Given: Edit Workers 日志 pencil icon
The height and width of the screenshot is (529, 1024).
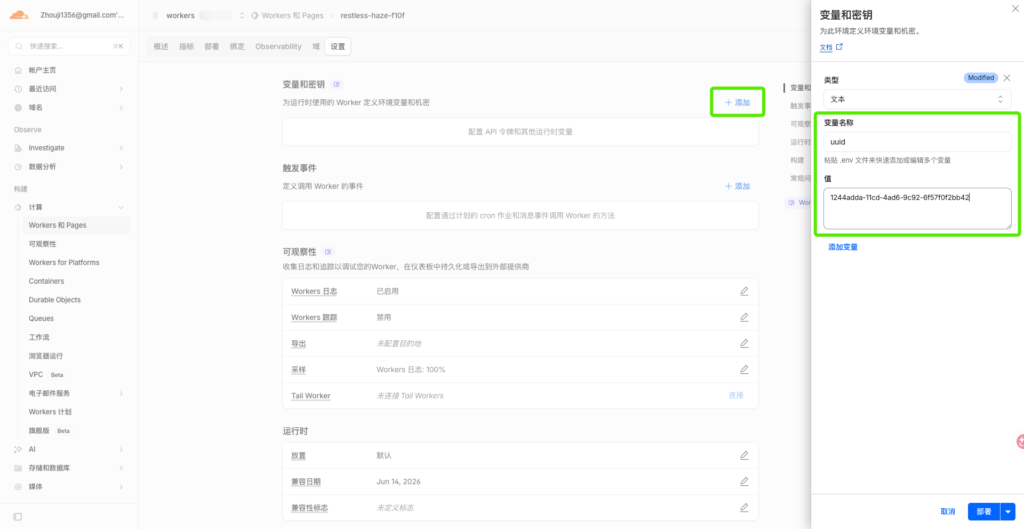Looking at the screenshot, I should (744, 291).
